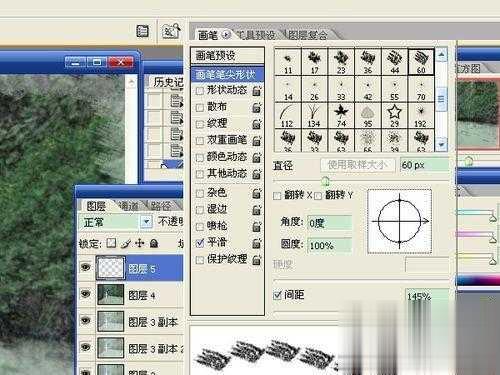Screen dimensions: 500x375
Task: Open the 画笔 palette flyout menu arrow
Action: point(226,34)
